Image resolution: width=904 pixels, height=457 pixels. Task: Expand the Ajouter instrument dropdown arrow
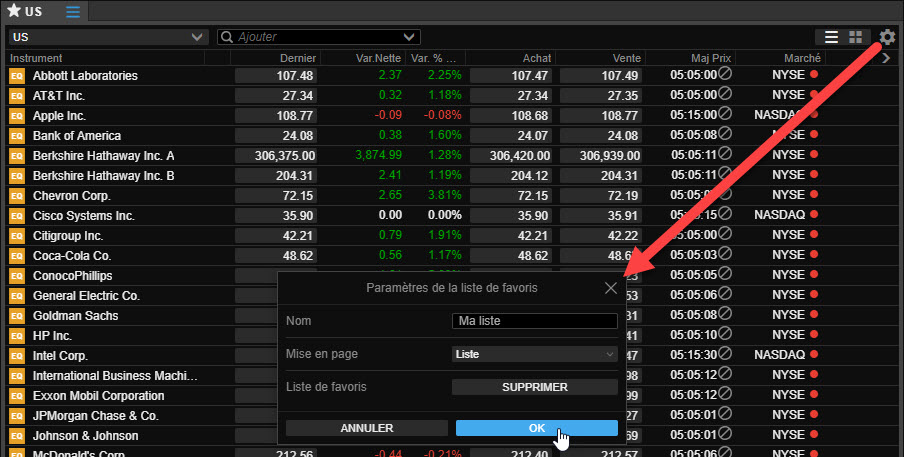point(409,37)
